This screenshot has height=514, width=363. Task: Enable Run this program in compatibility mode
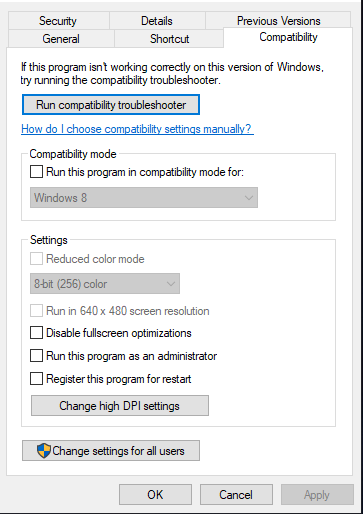tap(36, 172)
